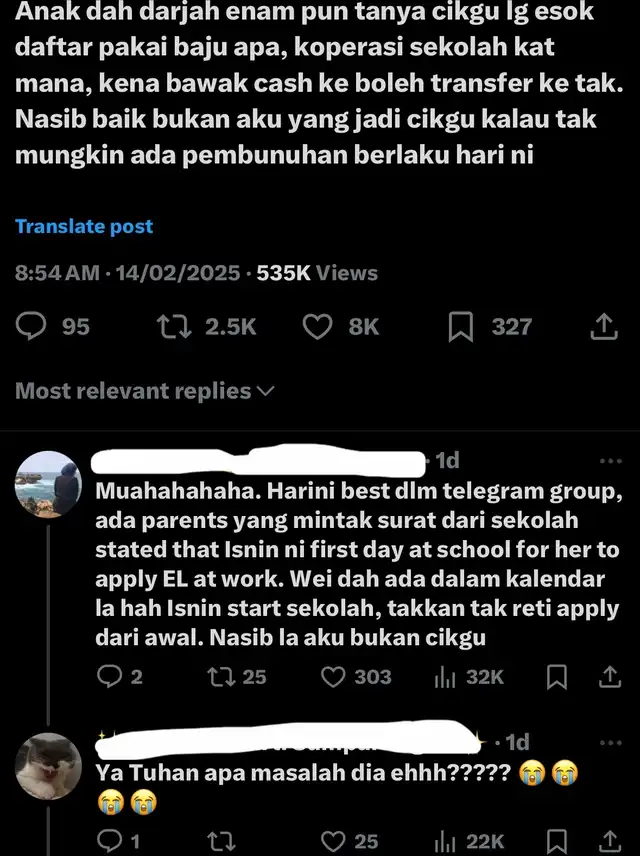
Task: Reply to the Muahahahaha comment
Action: pos(120,677)
